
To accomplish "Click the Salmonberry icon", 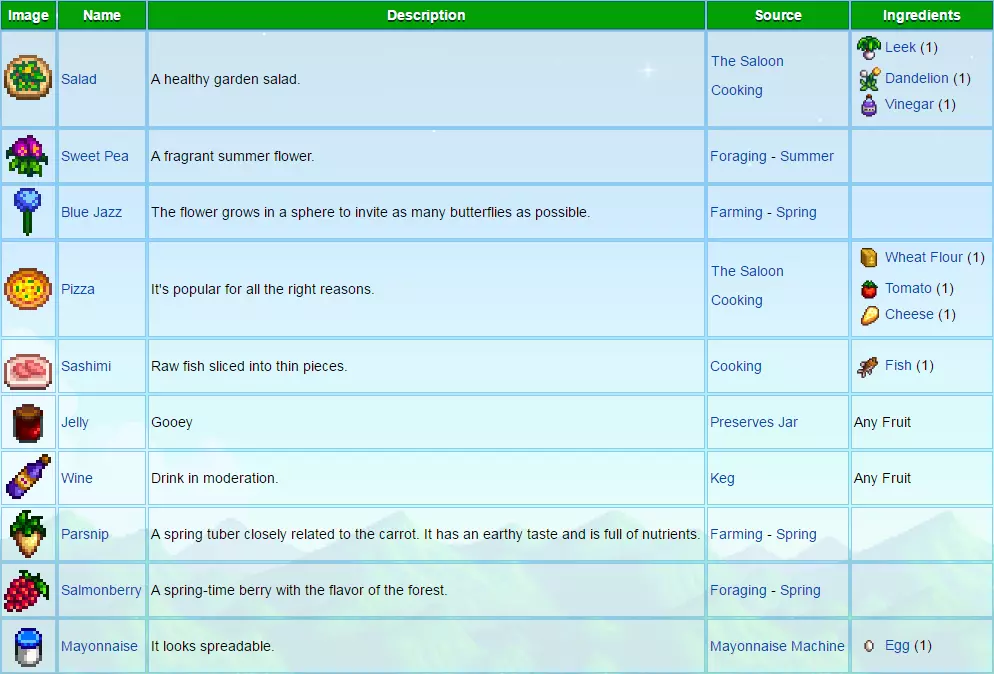I will 27,591.
